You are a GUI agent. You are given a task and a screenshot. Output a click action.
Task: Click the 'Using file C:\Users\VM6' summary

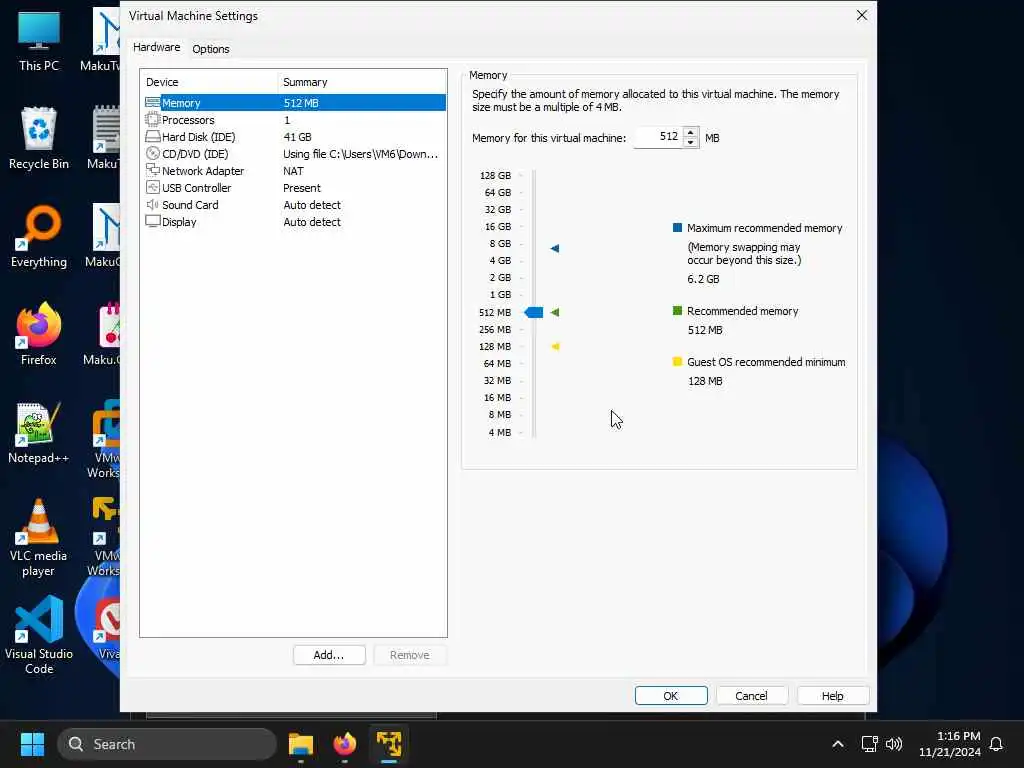(360, 153)
